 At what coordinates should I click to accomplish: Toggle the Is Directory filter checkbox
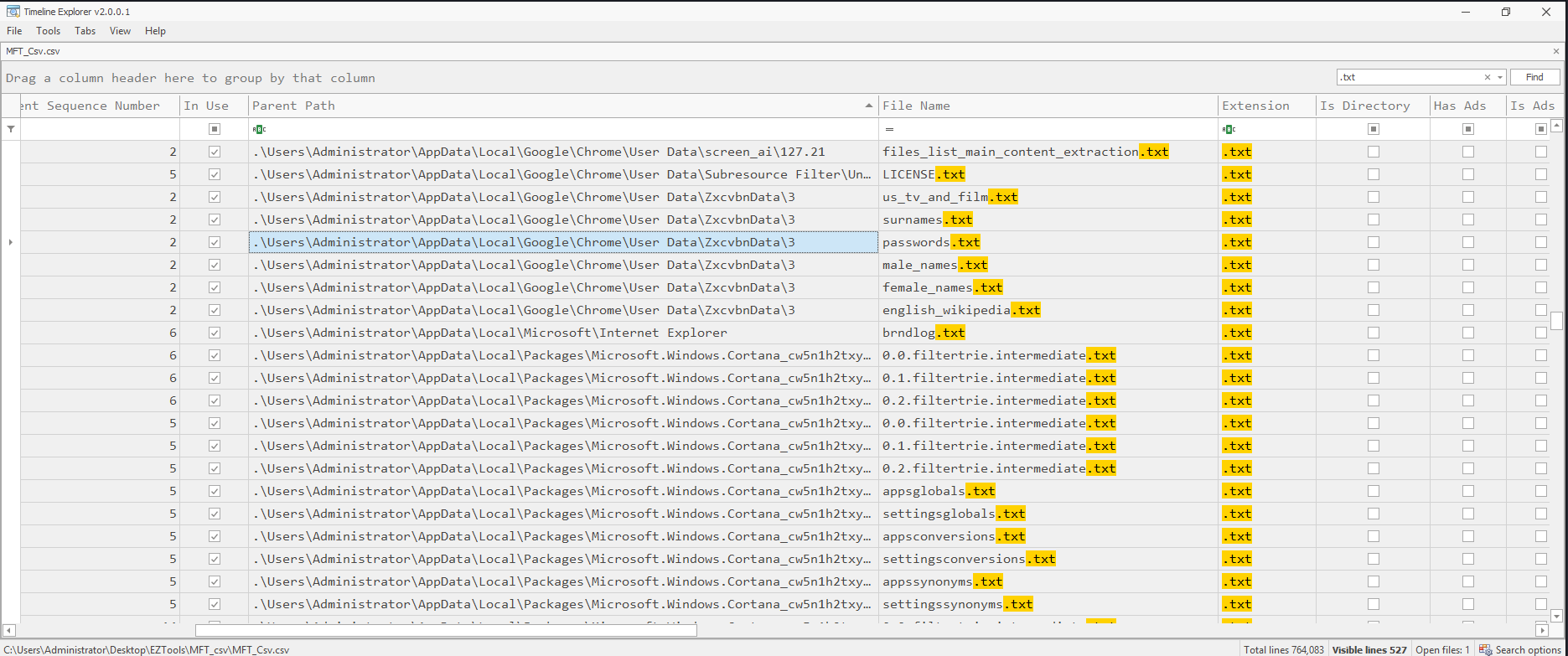point(1374,129)
